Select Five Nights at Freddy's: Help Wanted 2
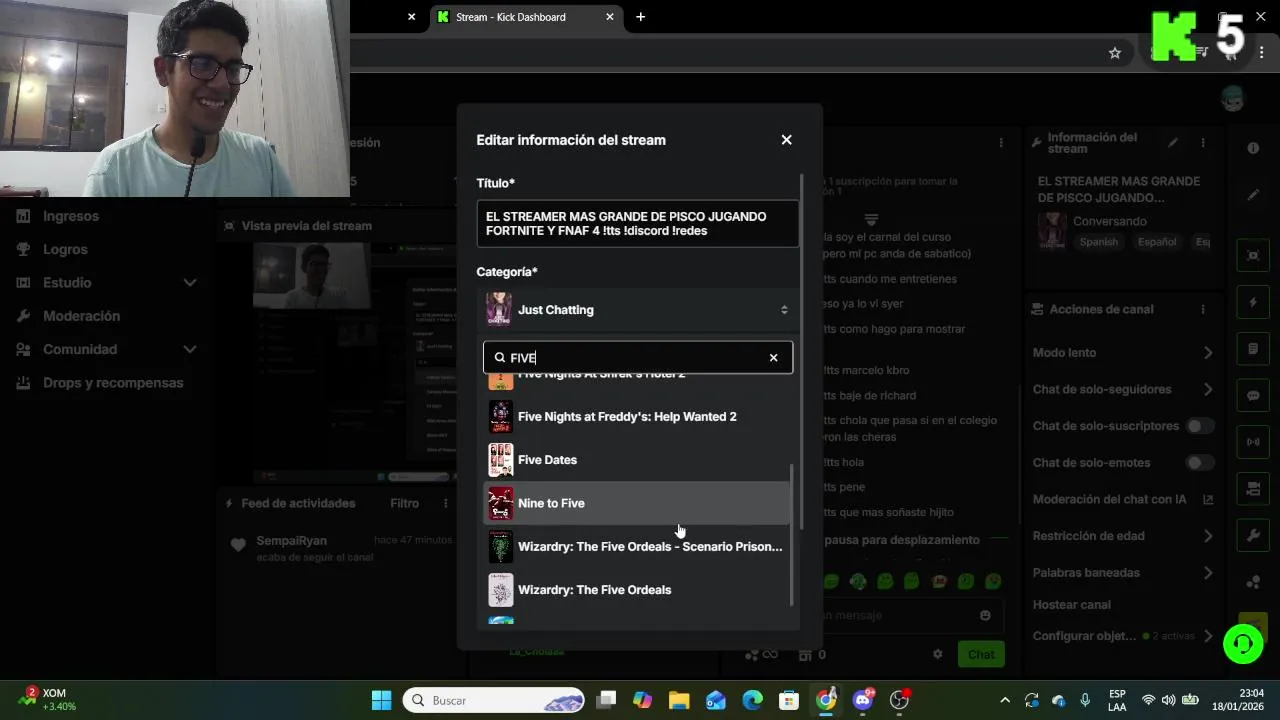The image size is (1280, 720). (x=638, y=417)
